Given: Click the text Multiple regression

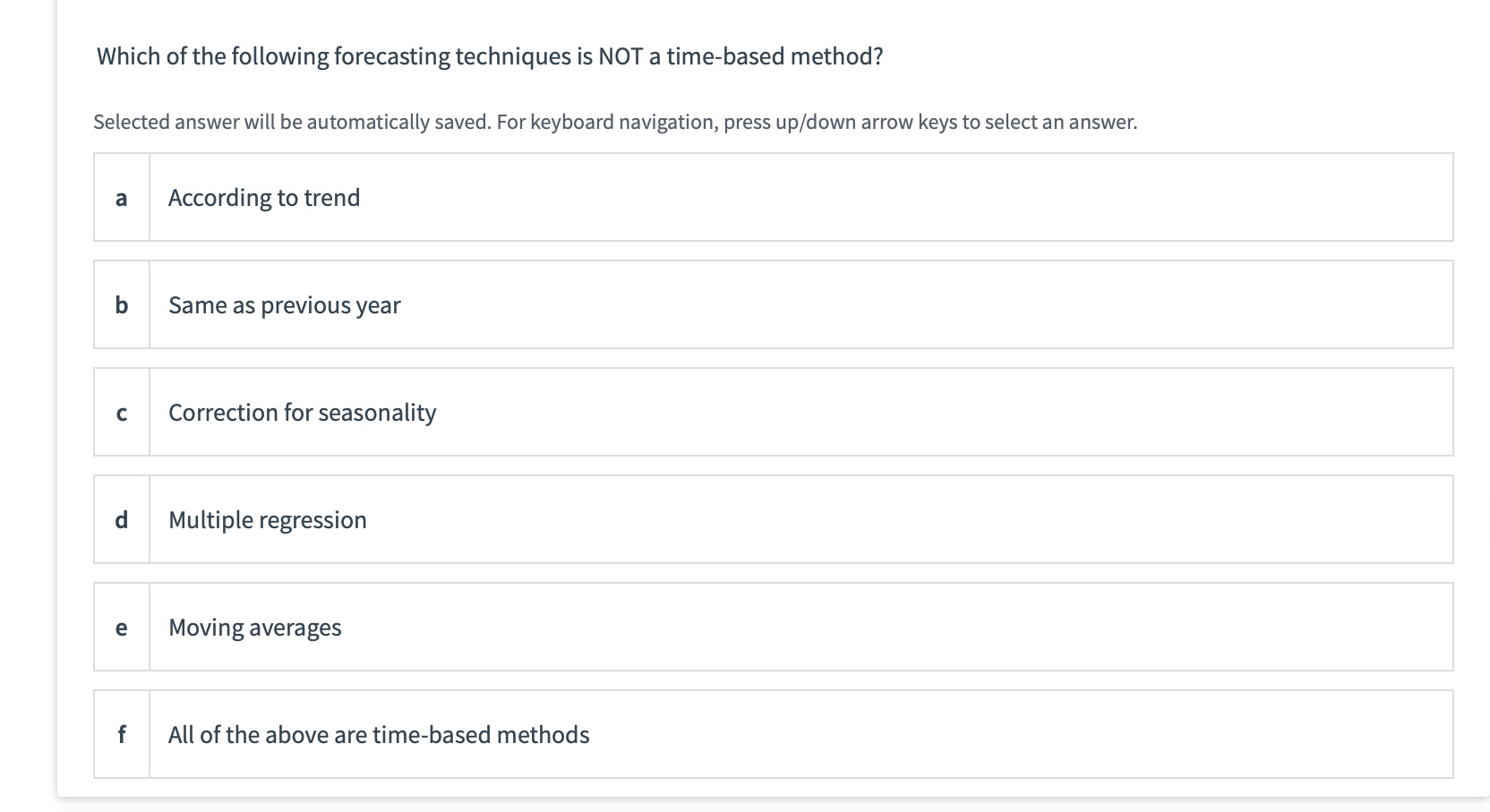Looking at the screenshot, I should point(268,519).
